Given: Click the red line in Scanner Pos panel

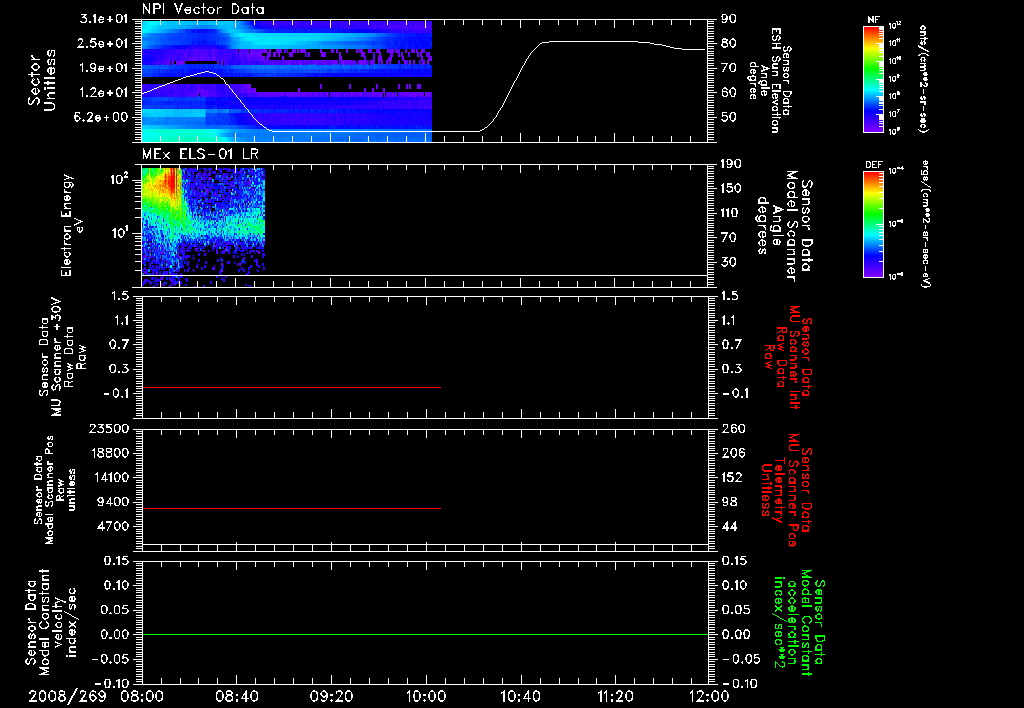Looking at the screenshot, I should pyautogui.click(x=291, y=508).
